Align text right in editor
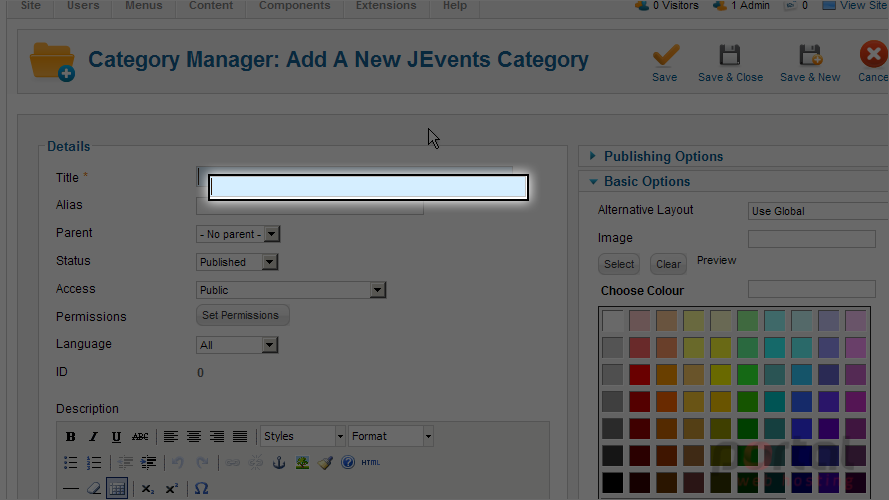Image resolution: width=889 pixels, height=500 pixels. tap(217, 437)
